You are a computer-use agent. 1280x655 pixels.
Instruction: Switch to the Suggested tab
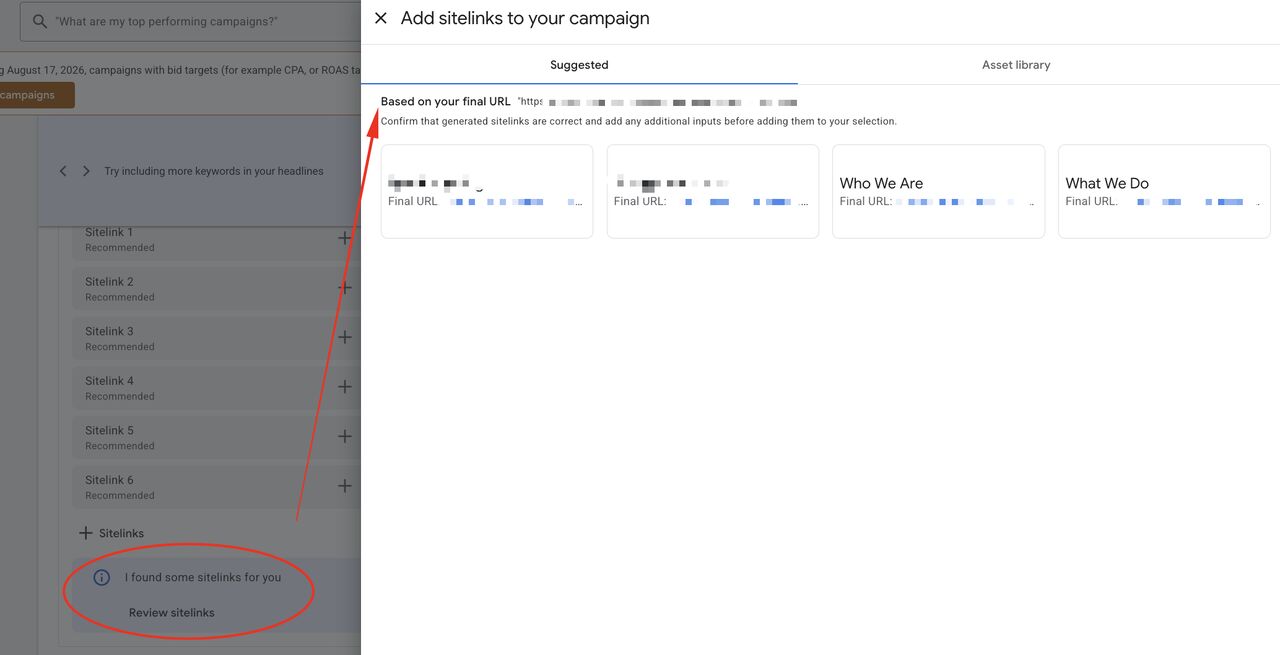579,65
